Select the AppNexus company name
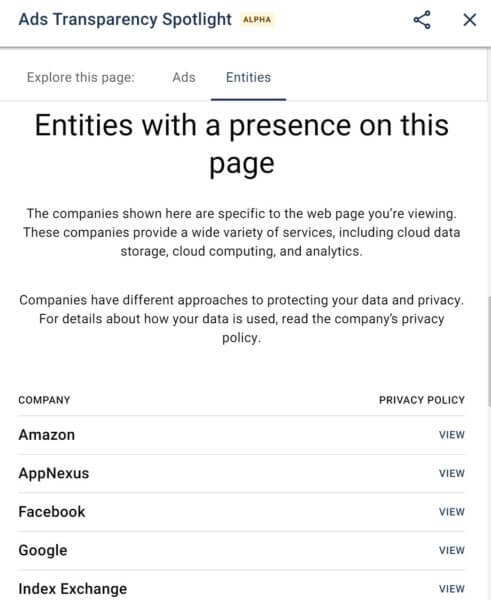The image size is (491, 600). pos(54,474)
